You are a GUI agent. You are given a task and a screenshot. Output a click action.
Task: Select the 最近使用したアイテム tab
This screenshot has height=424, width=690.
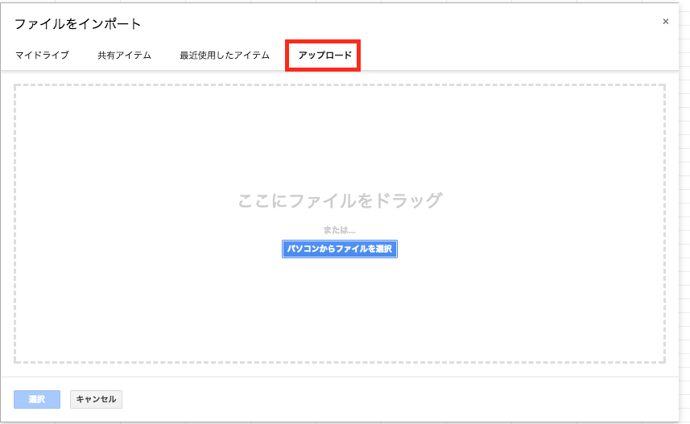[x=224, y=55]
